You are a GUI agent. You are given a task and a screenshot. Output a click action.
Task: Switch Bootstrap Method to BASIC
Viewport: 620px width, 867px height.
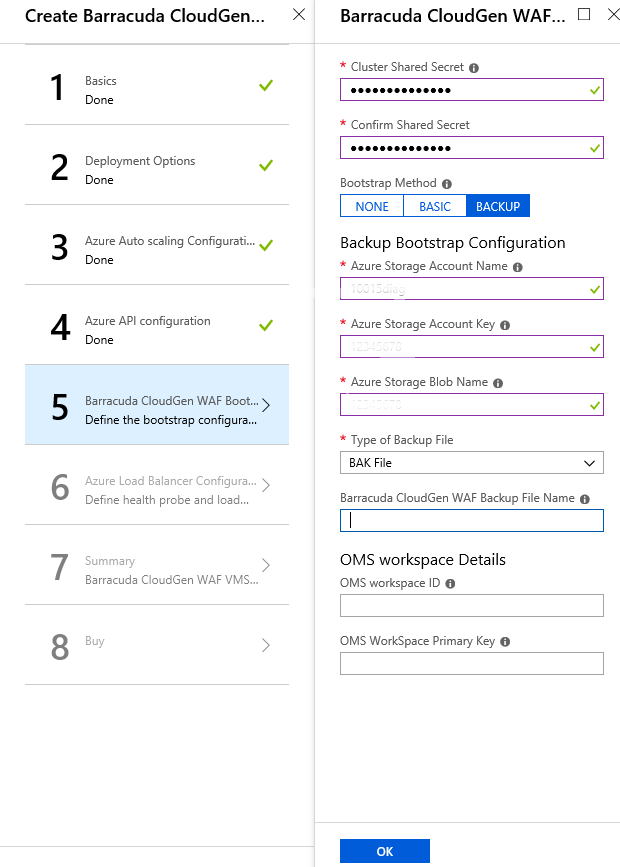[434, 206]
